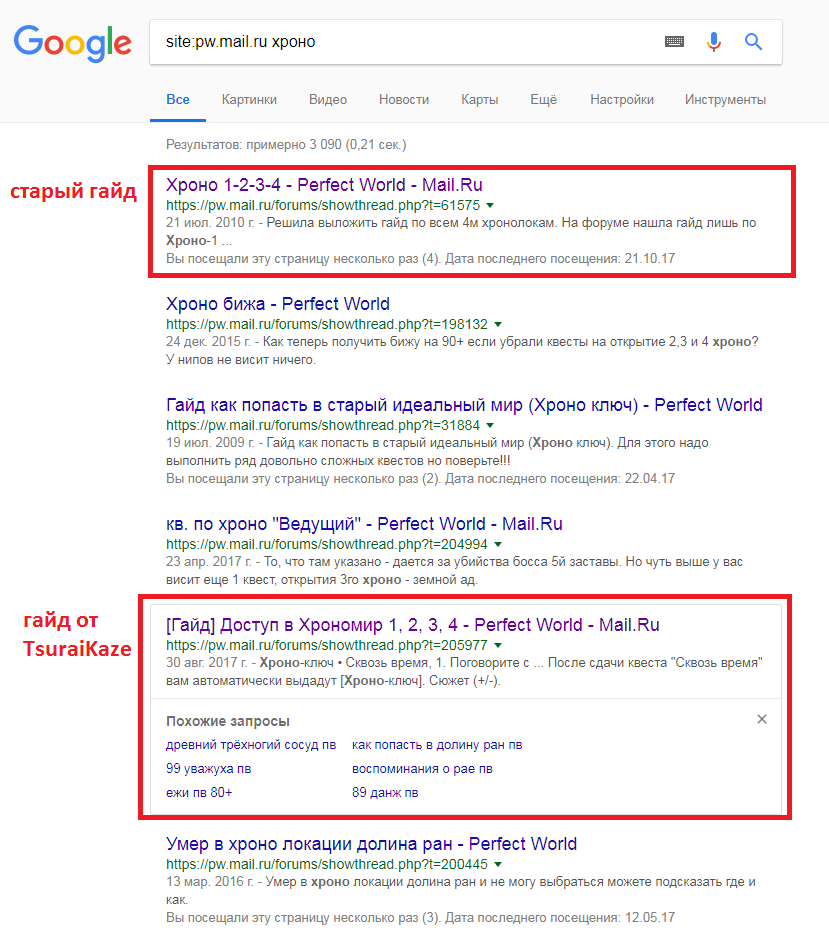Switch to the 'Картинки' tab
The image size is (829, 937).
[249, 99]
